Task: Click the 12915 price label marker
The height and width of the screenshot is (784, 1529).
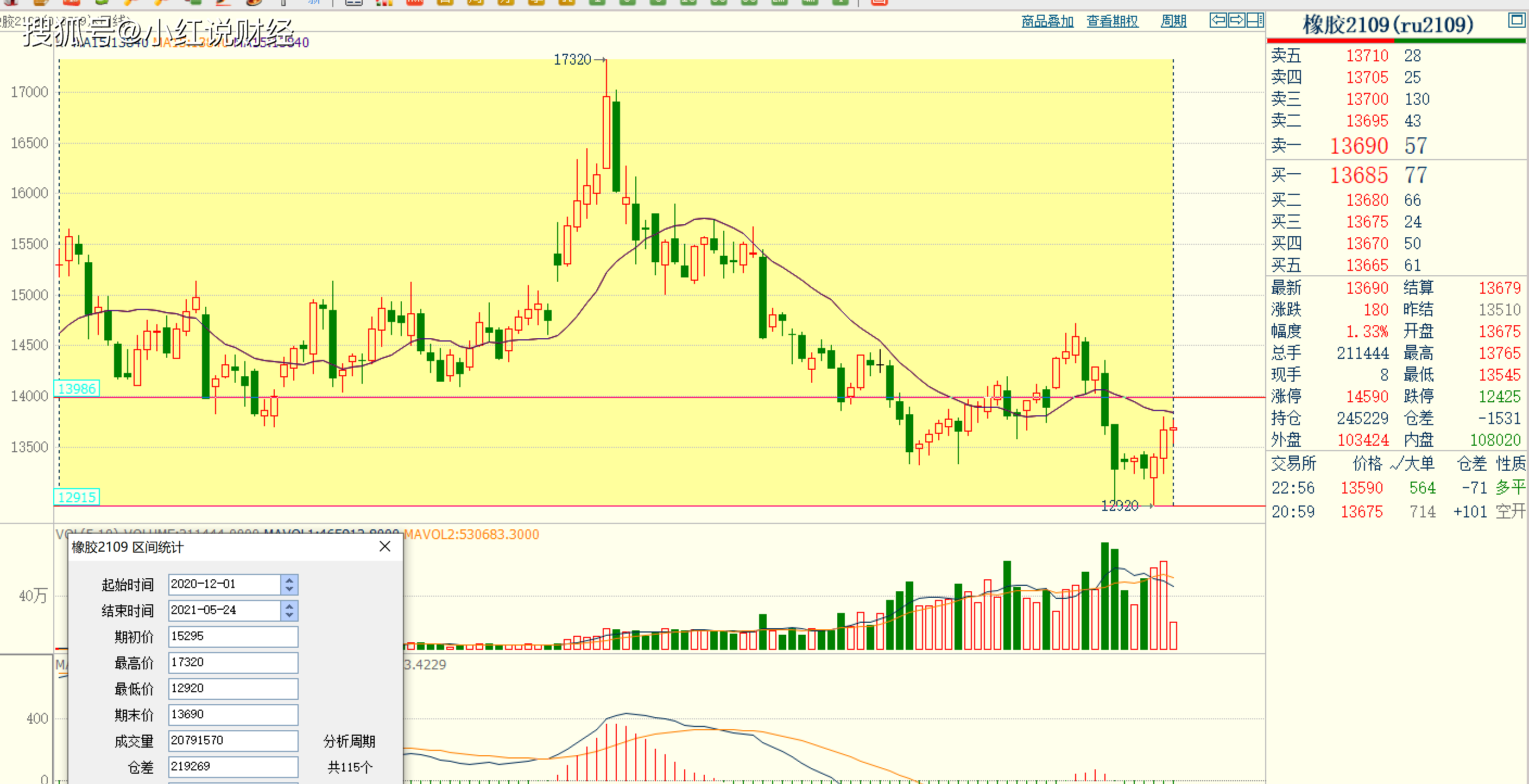Action: point(77,497)
